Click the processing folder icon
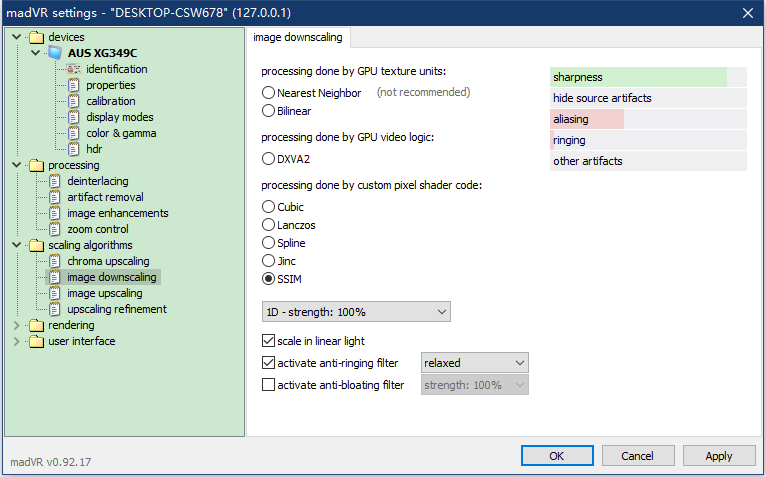This screenshot has width=766, height=477. click(x=36, y=166)
